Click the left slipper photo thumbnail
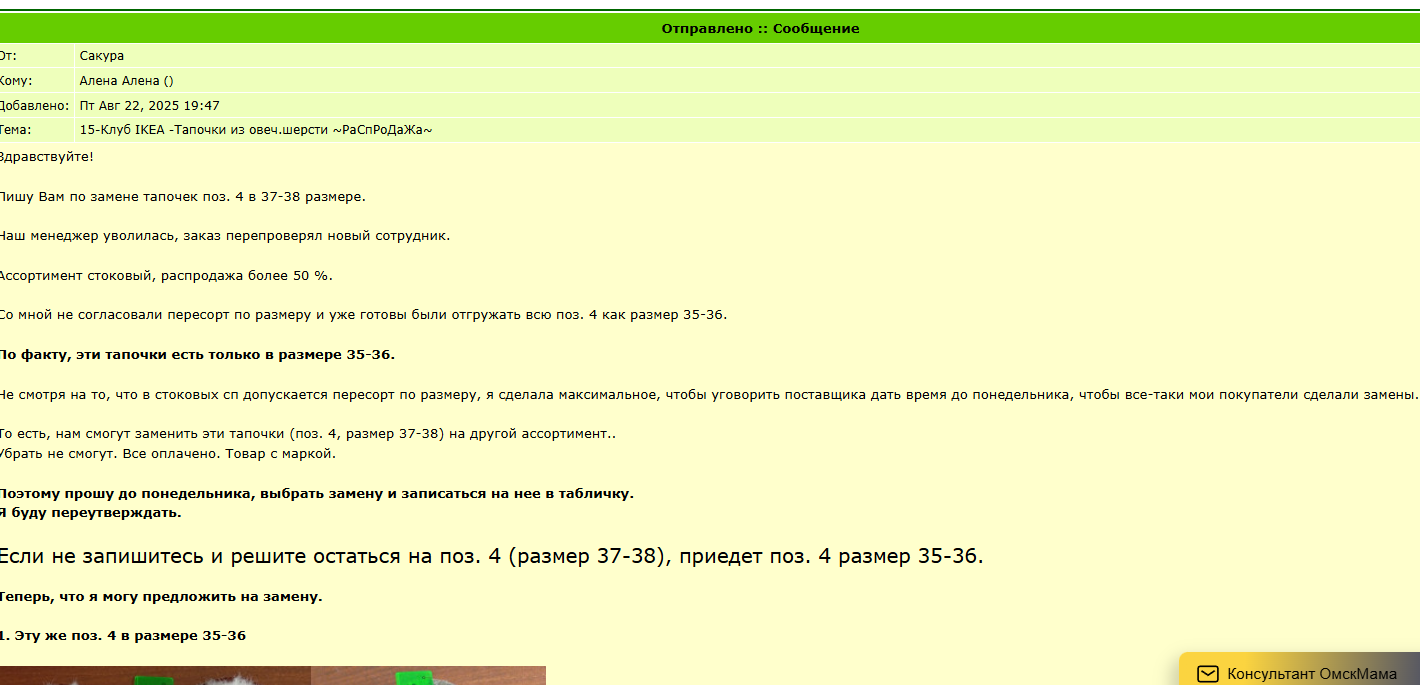Image resolution: width=1420 pixels, height=685 pixels. [155, 676]
